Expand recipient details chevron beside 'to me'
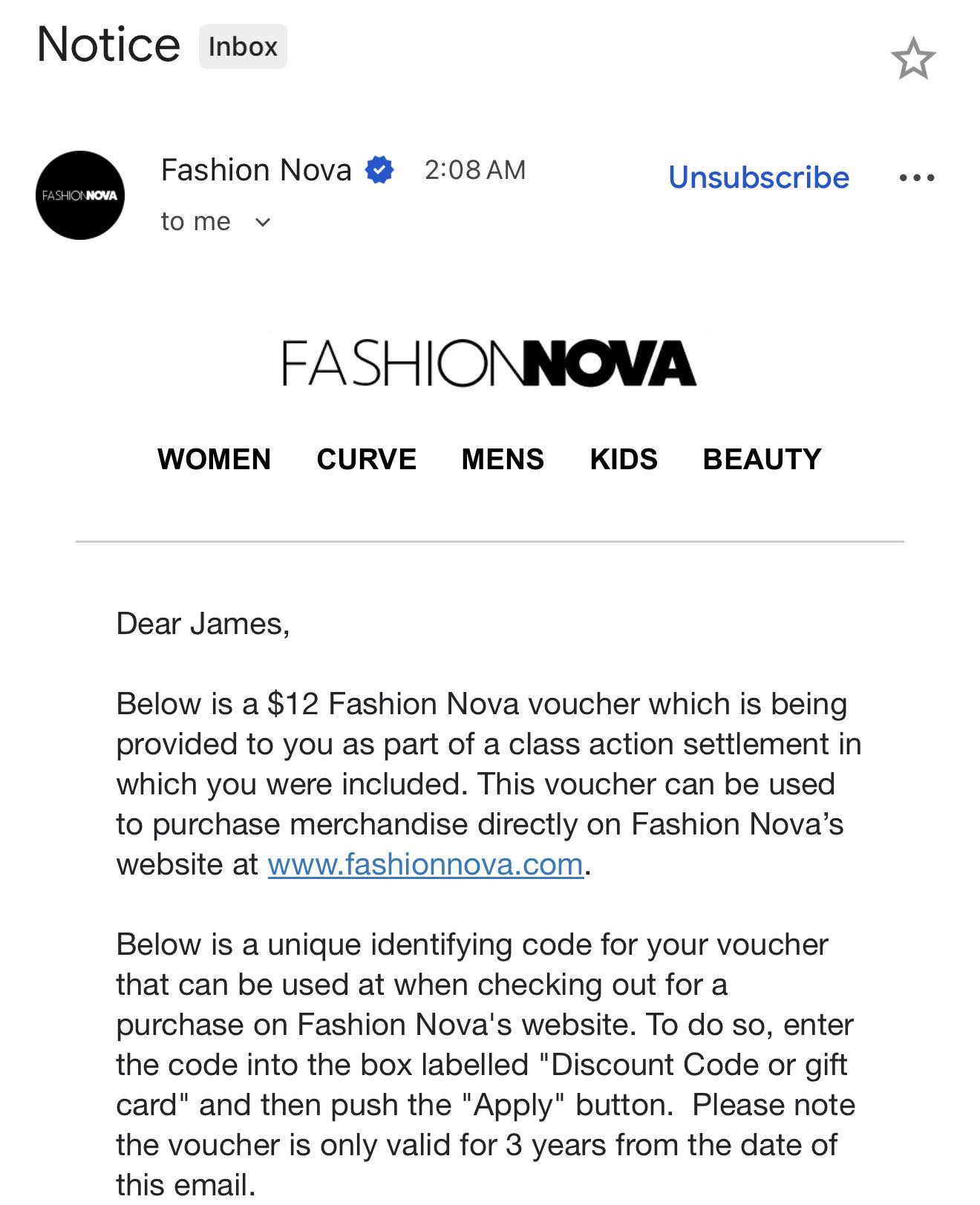The image size is (980, 1205). point(263,222)
